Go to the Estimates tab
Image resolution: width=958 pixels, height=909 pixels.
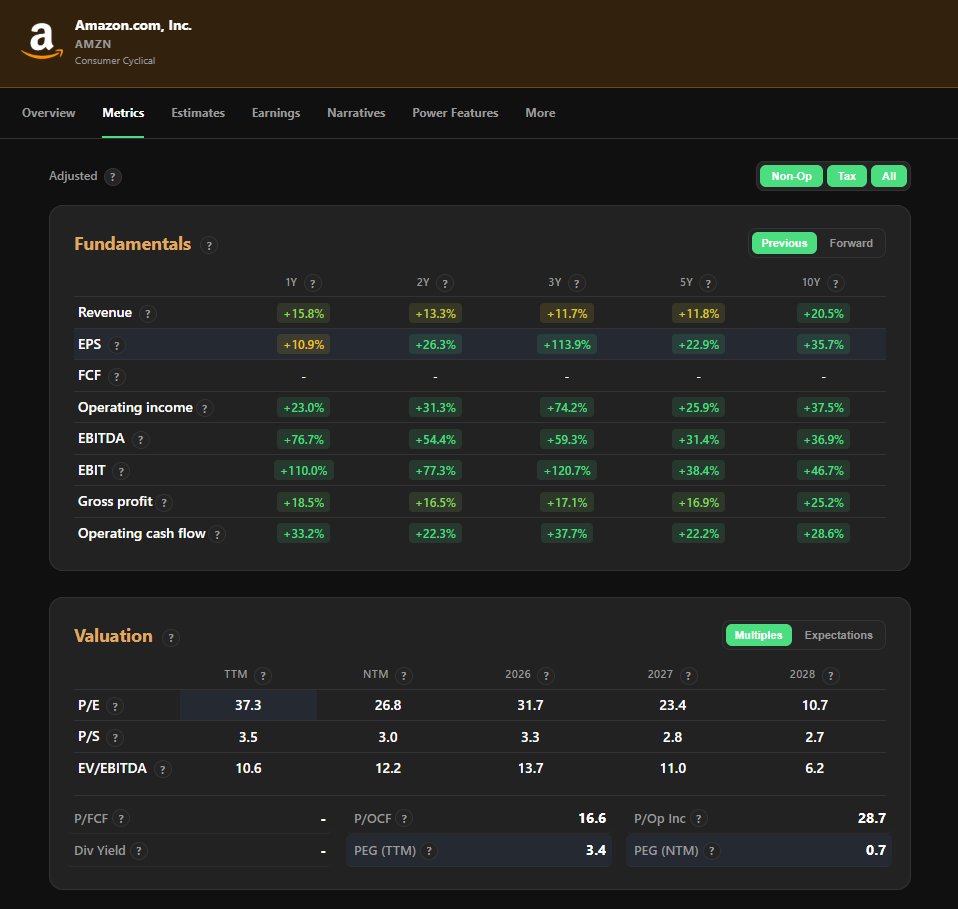click(x=198, y=113)
